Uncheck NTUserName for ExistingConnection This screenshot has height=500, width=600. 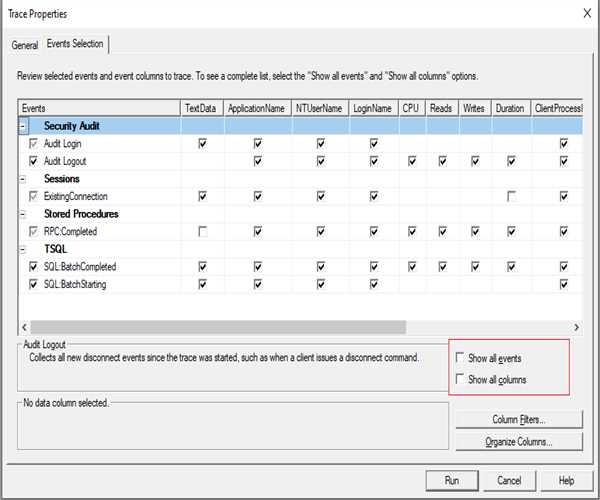(x=321, y=196)
